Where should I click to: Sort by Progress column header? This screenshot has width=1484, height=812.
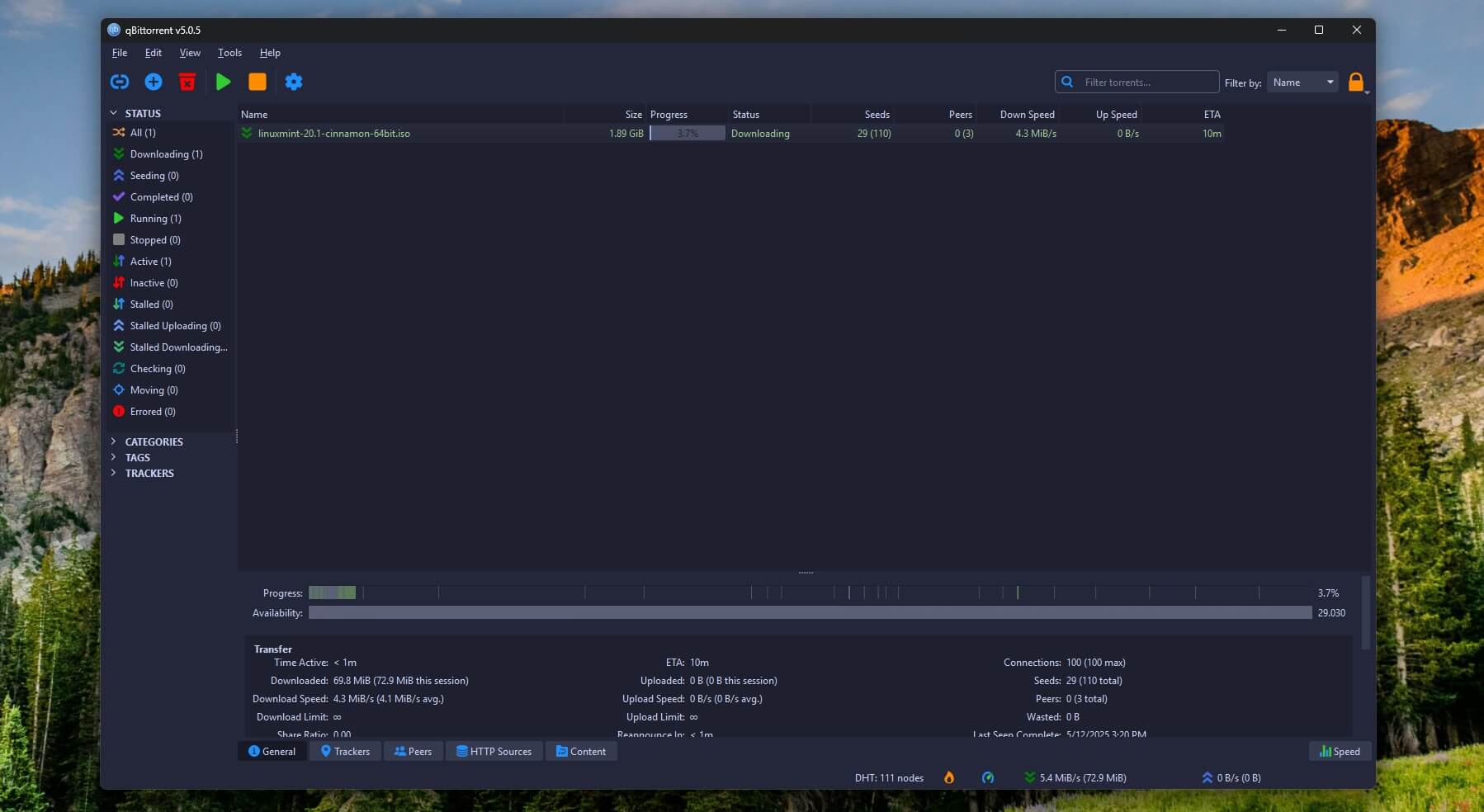687,114
